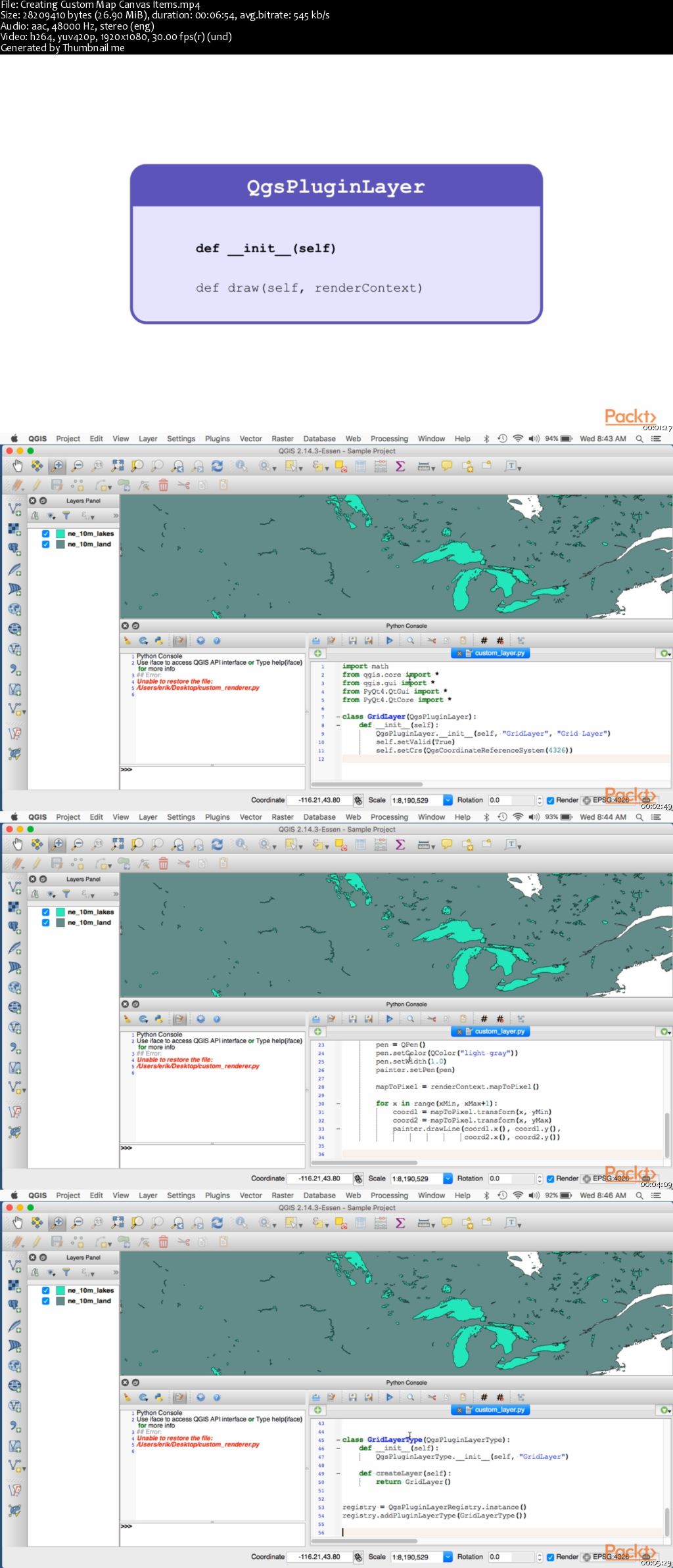
Task: Click console Help question icon, 8:44 AM frame
Action: [x=217, y=1019]
